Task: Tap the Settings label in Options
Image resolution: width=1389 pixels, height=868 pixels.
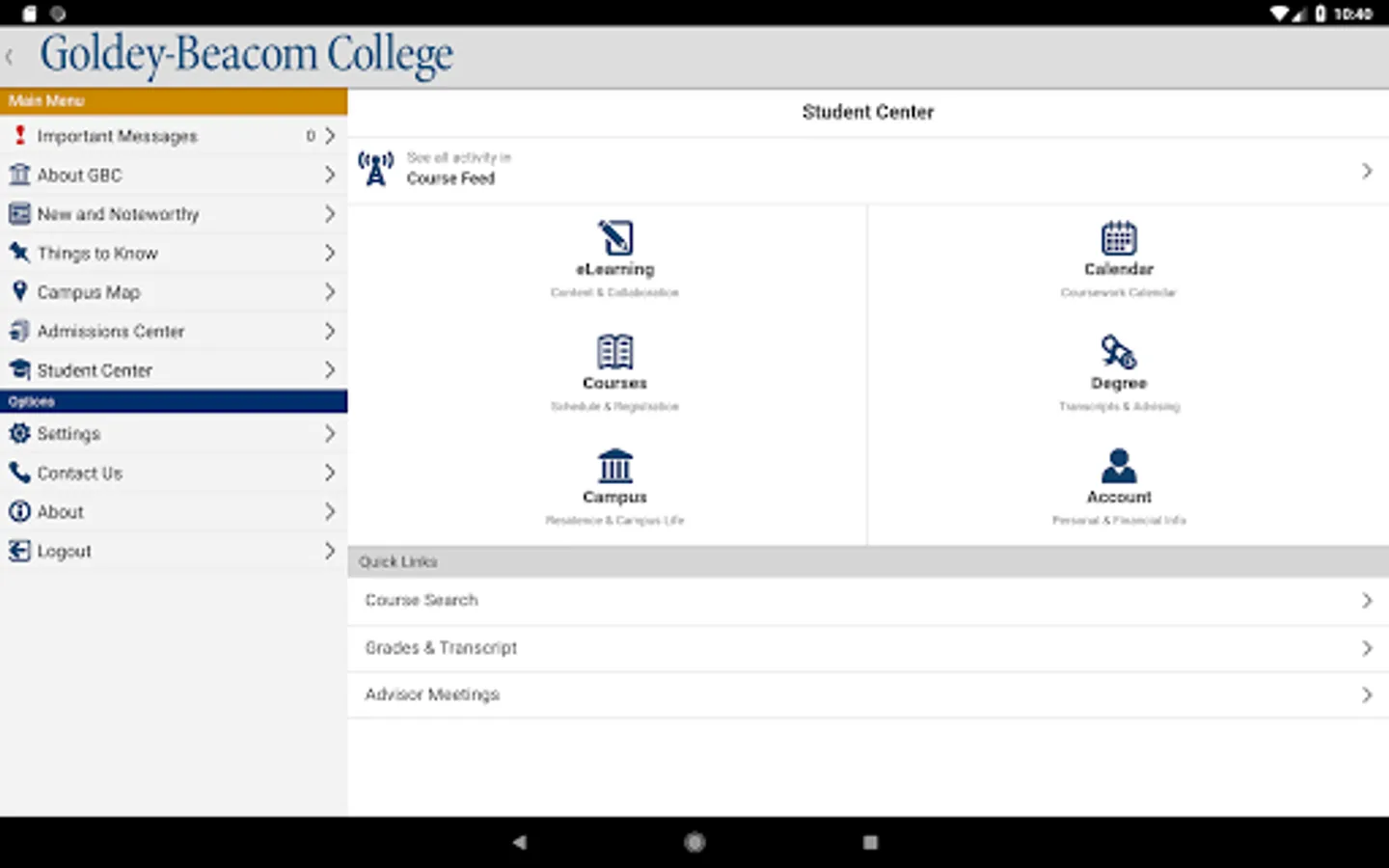Action: pos(68,434)
